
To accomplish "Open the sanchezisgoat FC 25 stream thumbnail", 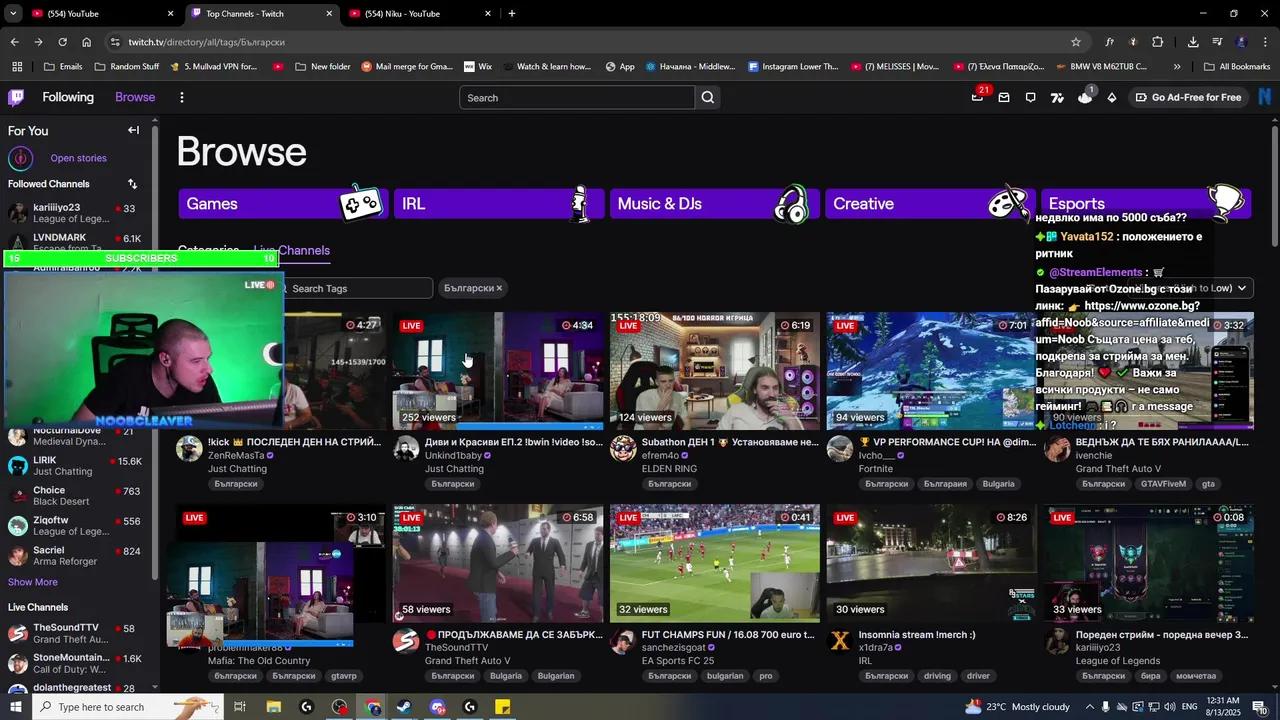I will (x=715, y=563).
